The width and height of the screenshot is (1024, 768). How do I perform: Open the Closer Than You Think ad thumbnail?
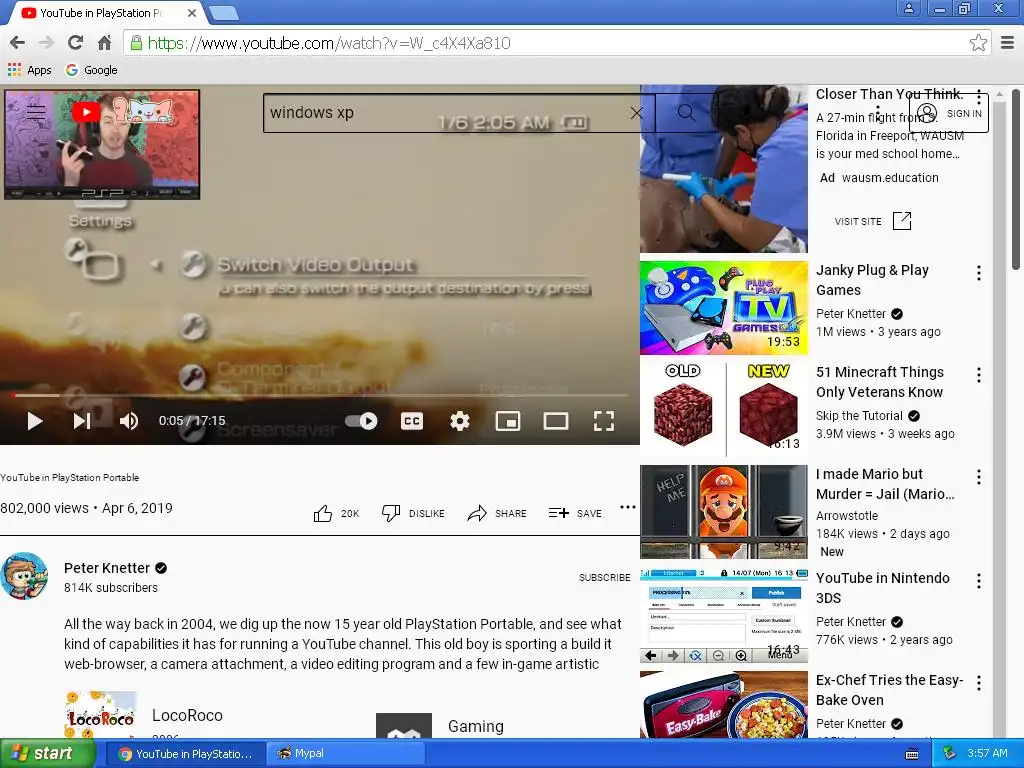tap(724, 169)
